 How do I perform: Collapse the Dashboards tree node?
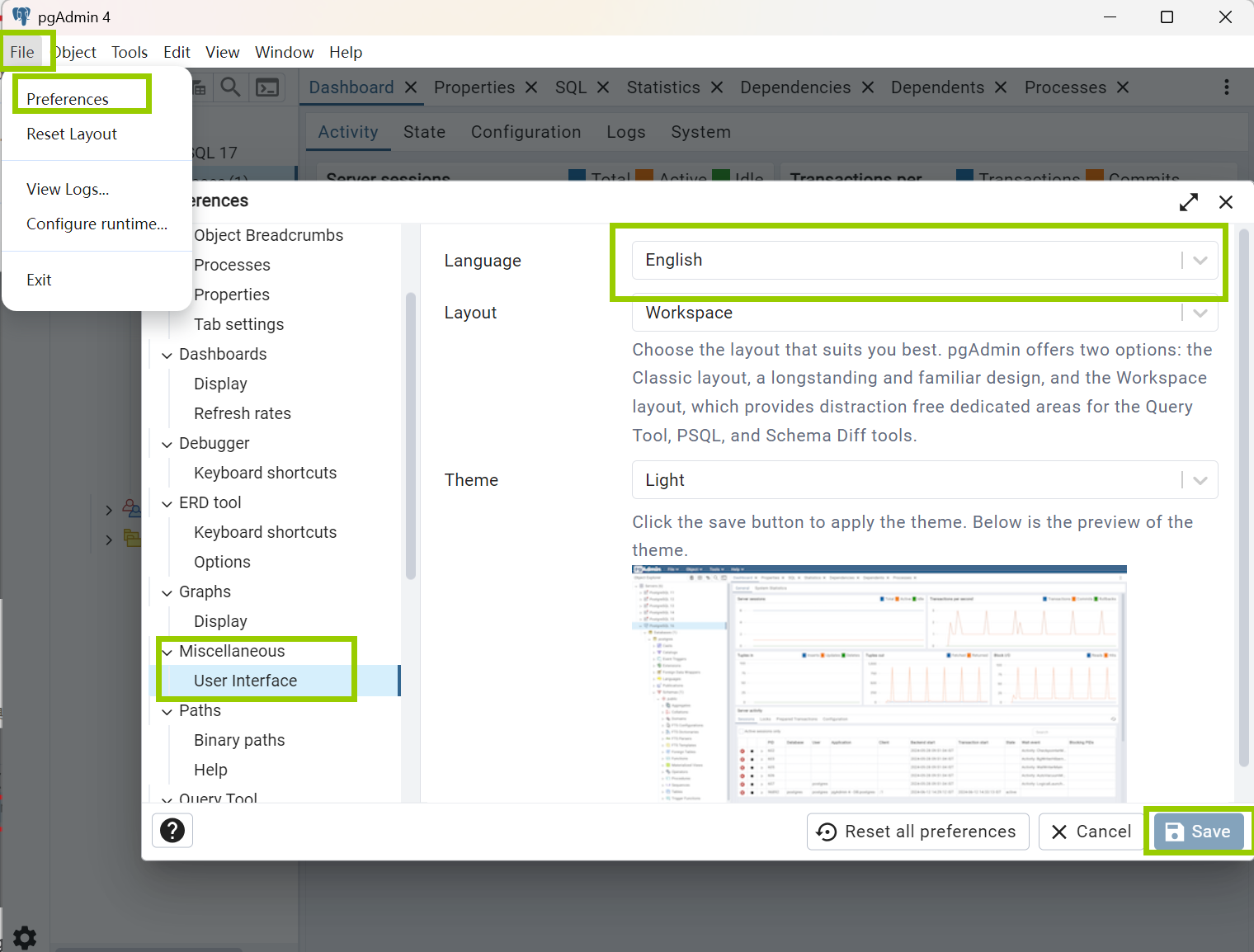tap(167, 356)
